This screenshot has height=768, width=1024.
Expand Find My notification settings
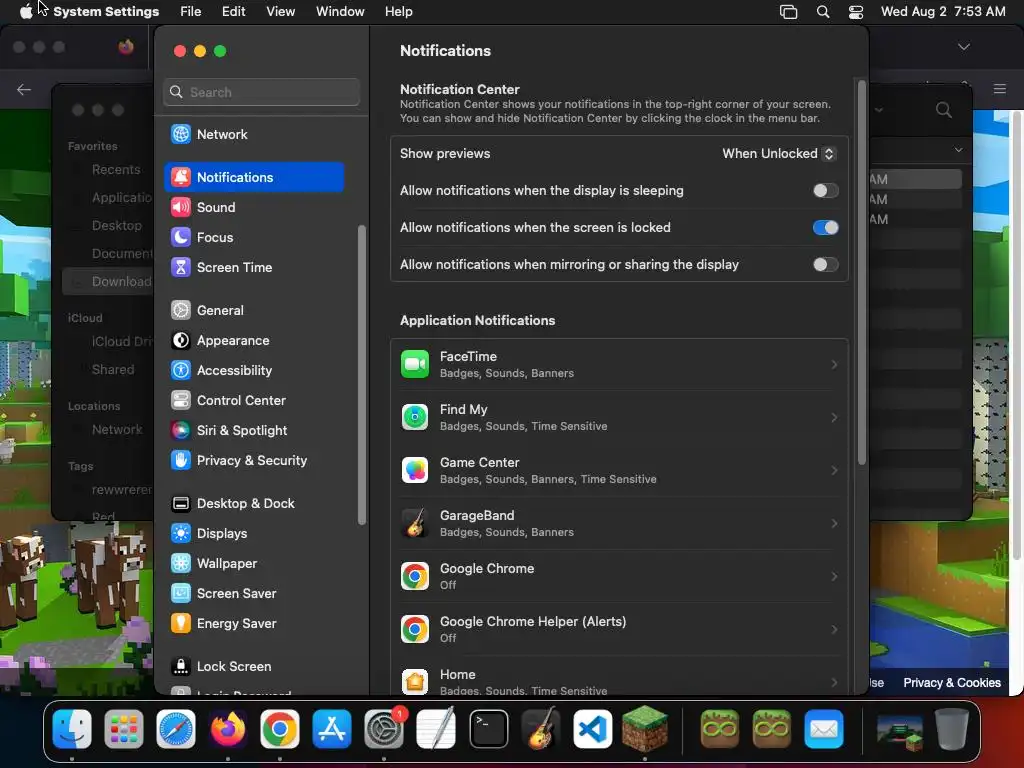(x=619, y=417)
